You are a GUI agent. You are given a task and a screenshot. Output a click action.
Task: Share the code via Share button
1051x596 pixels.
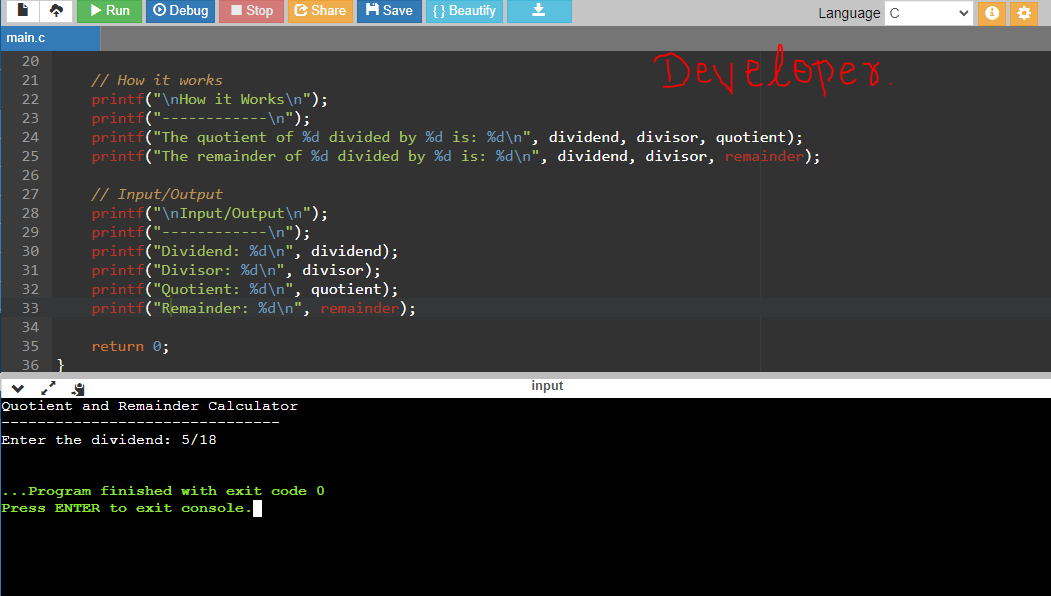[319, 11]
